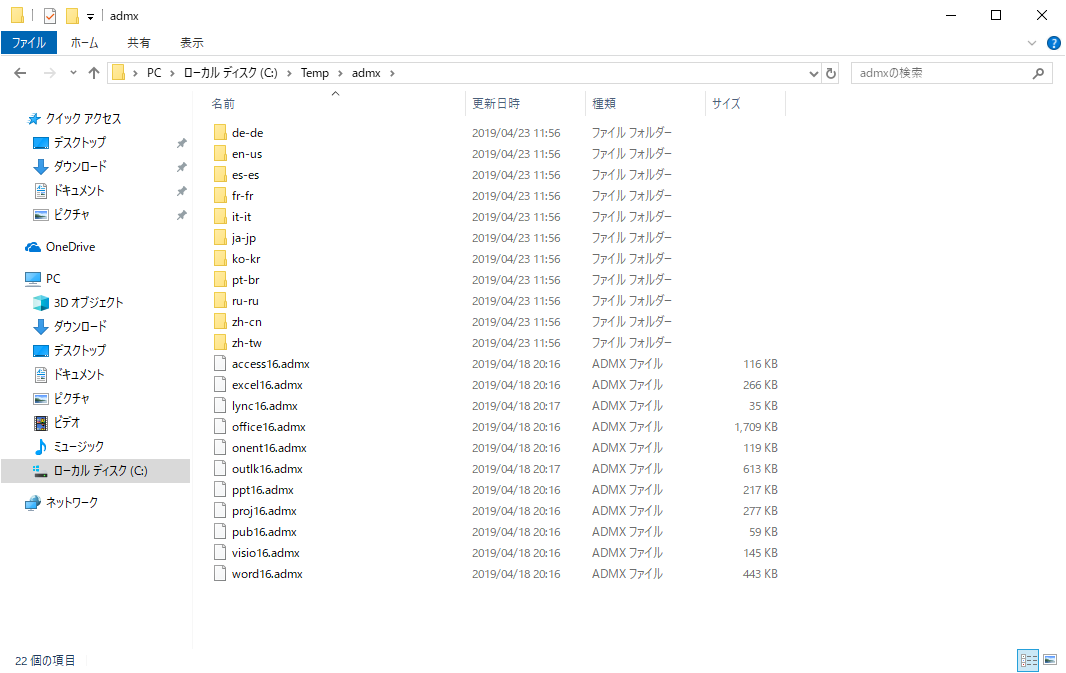Click the PC breadcrumb in address bar
Screen dimensions: 1066x673
click(154, 73)
